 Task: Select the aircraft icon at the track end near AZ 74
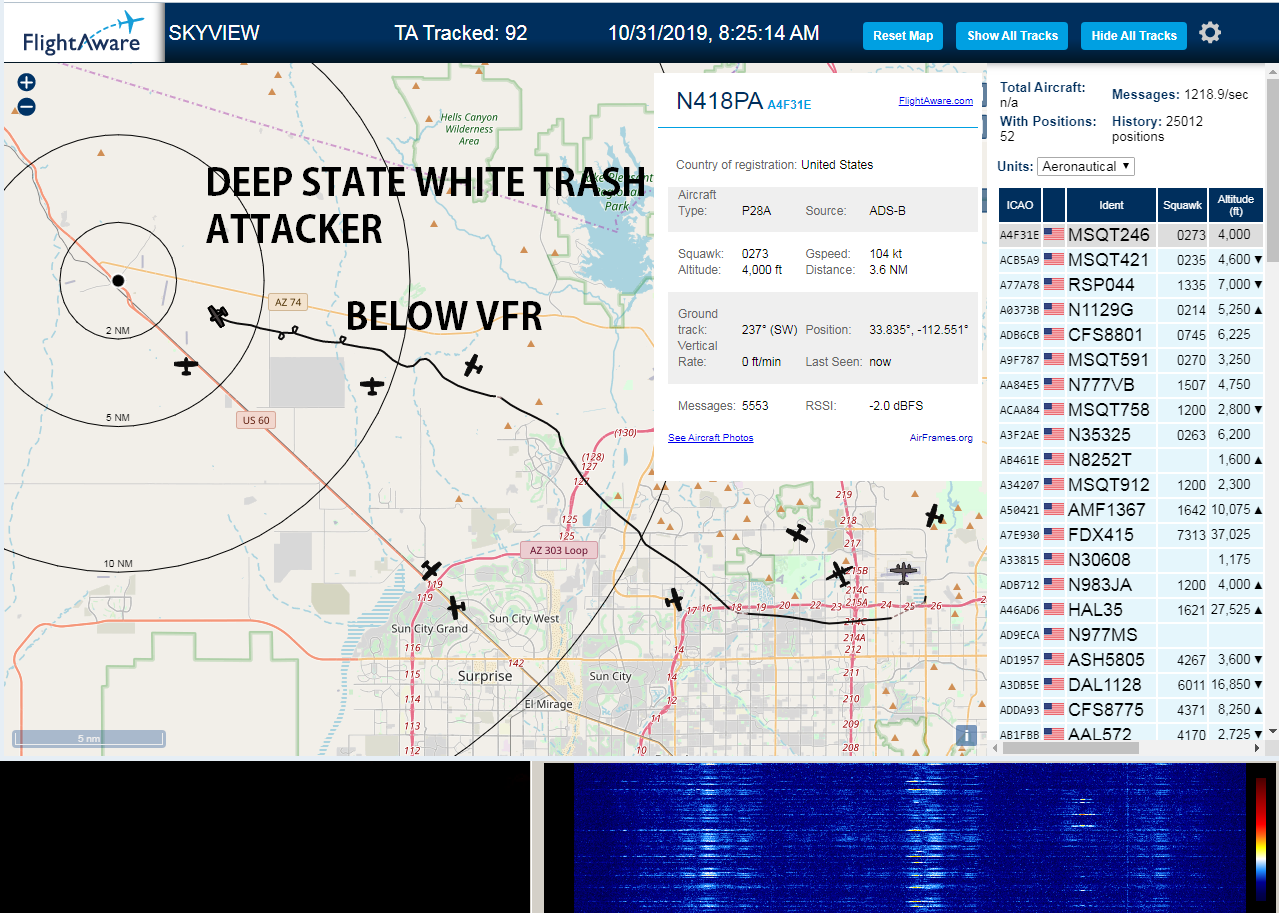coord(218,316)
